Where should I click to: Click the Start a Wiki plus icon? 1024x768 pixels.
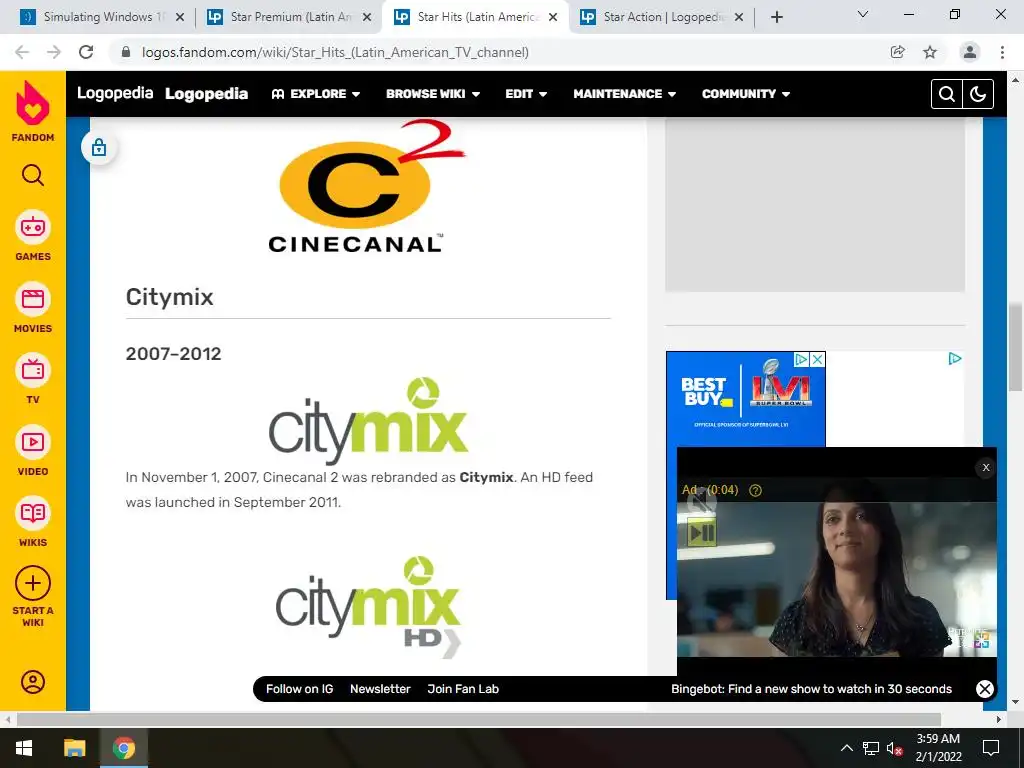tap(33, 583)
